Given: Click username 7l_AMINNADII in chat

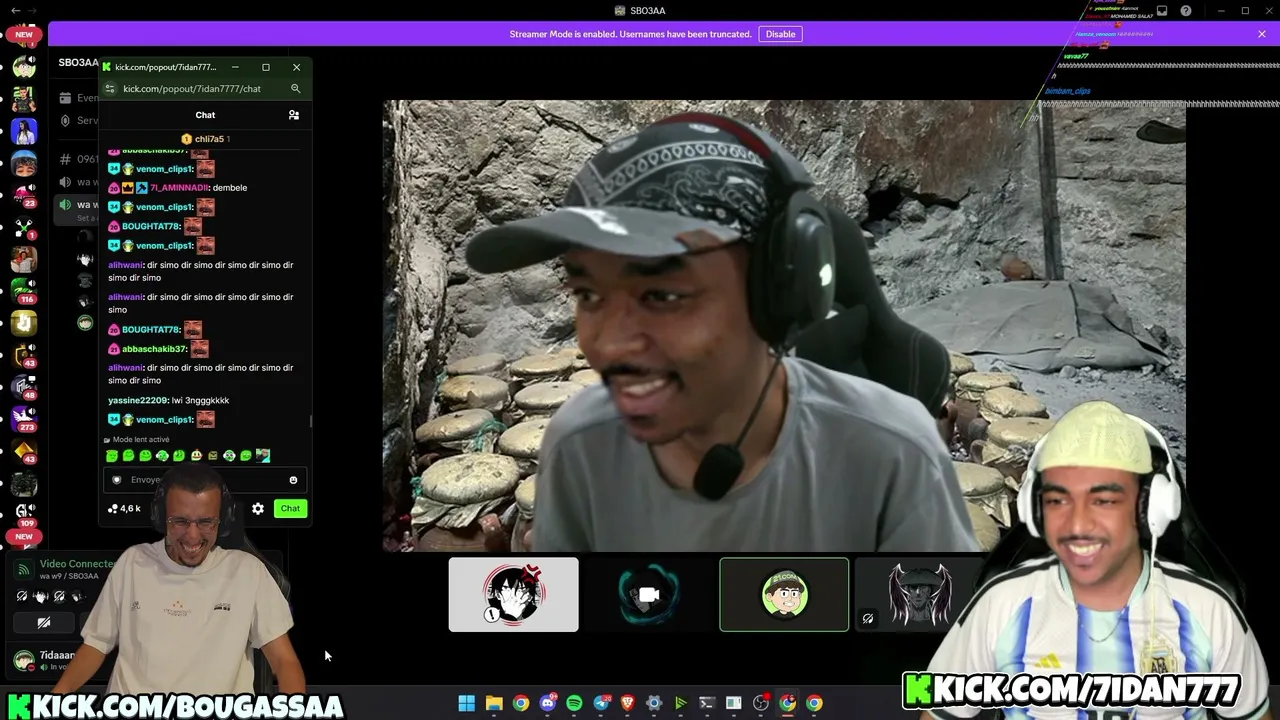Looking at the screenshot, I should [x=179, y=188].
